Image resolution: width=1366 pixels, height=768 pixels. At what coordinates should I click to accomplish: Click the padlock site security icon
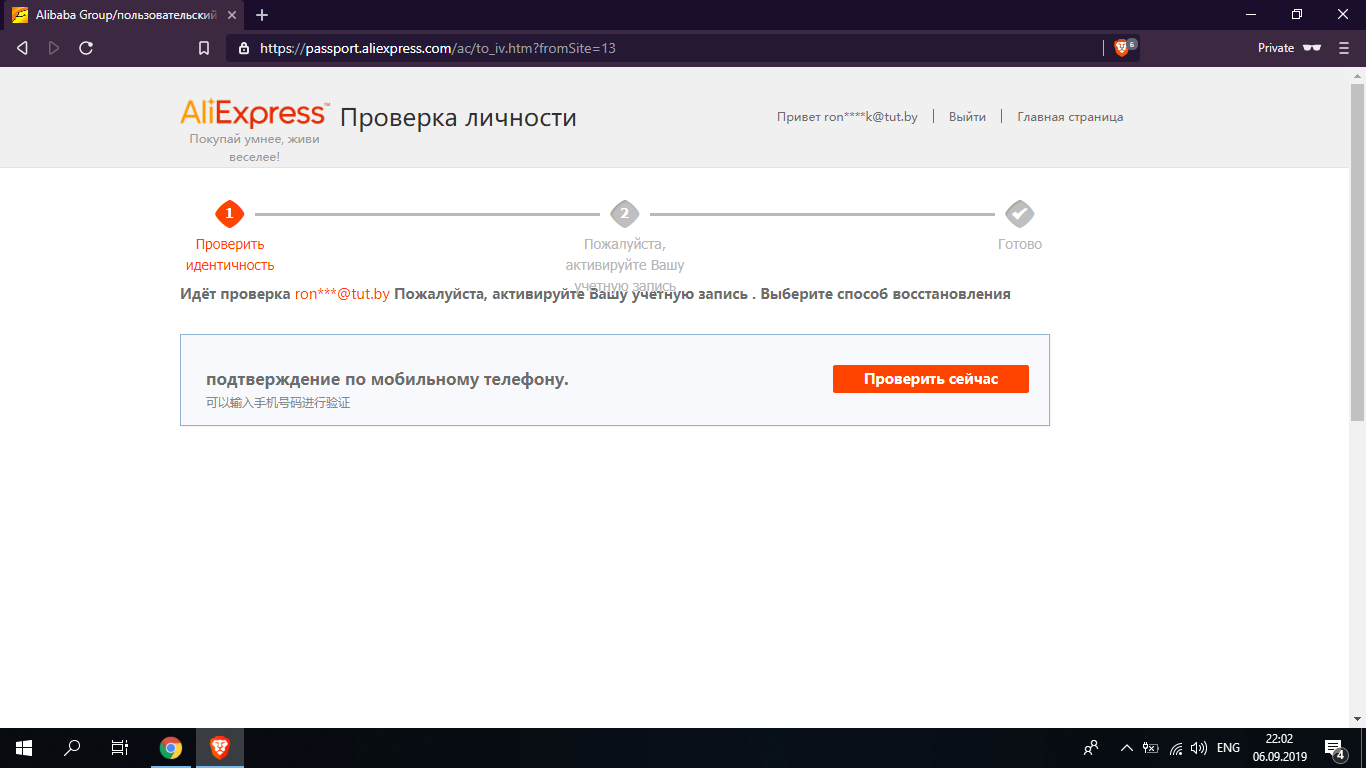pyautogui.click(x=243, y=48)
